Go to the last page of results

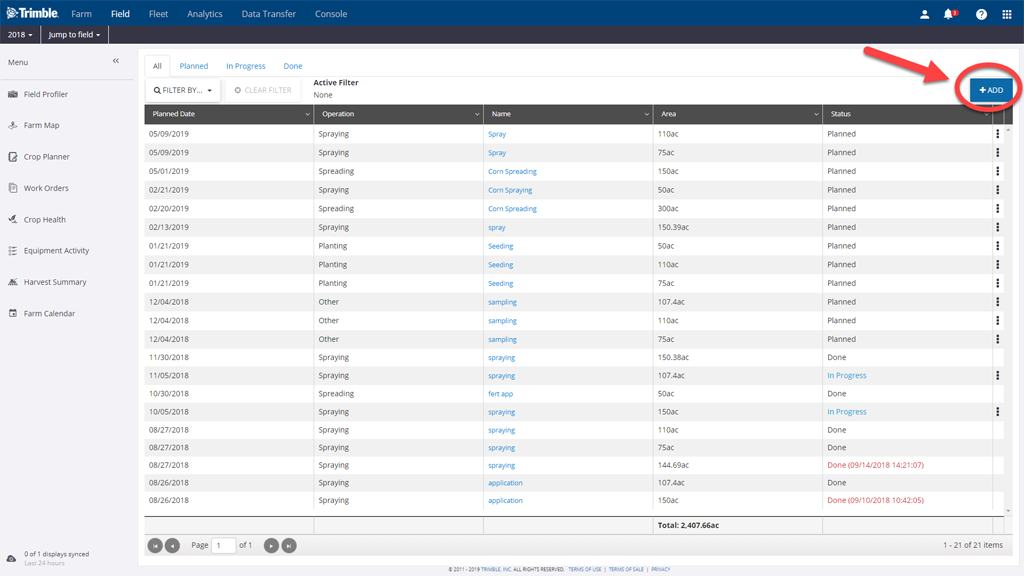[x=289, y=545]
